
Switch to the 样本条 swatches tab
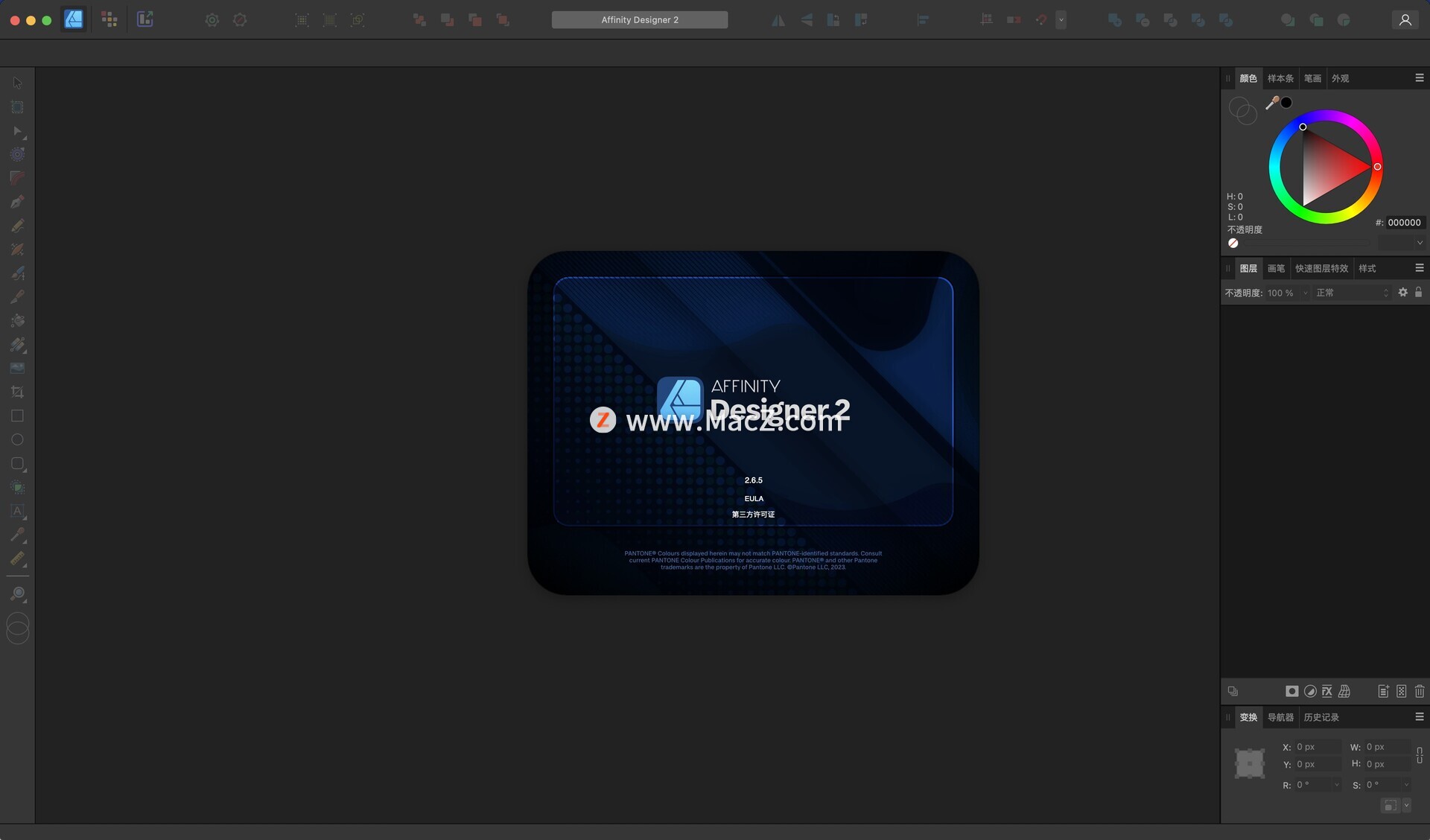[x=1280, y=78]
